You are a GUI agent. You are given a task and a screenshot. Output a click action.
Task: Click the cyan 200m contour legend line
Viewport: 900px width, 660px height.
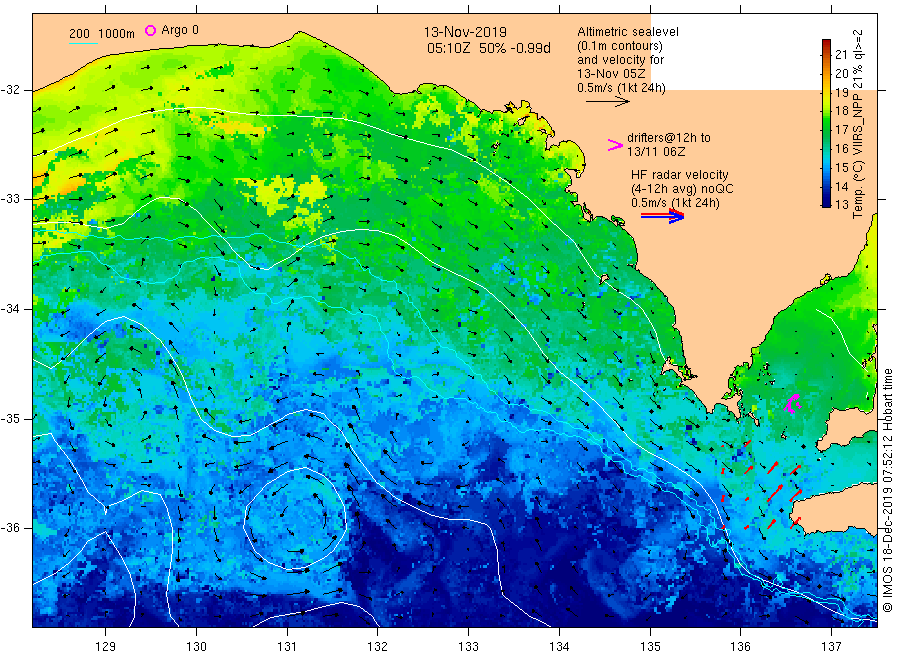pos(83,43)
